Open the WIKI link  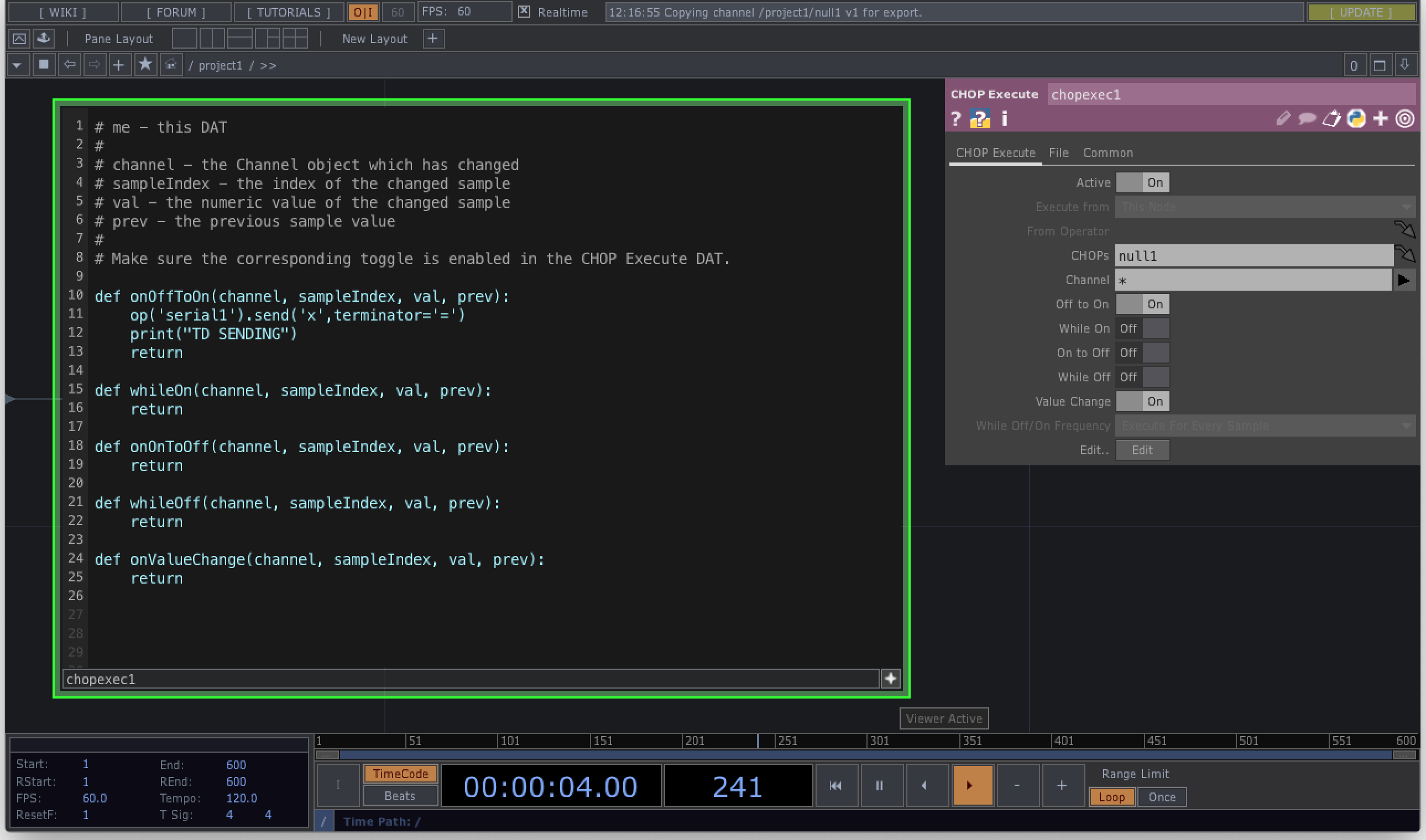63,12
